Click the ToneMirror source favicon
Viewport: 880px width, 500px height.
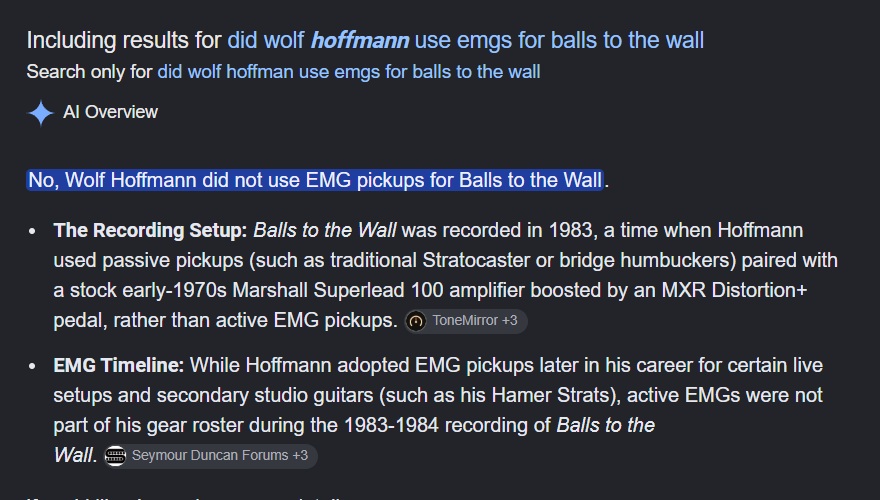(416, 321)
